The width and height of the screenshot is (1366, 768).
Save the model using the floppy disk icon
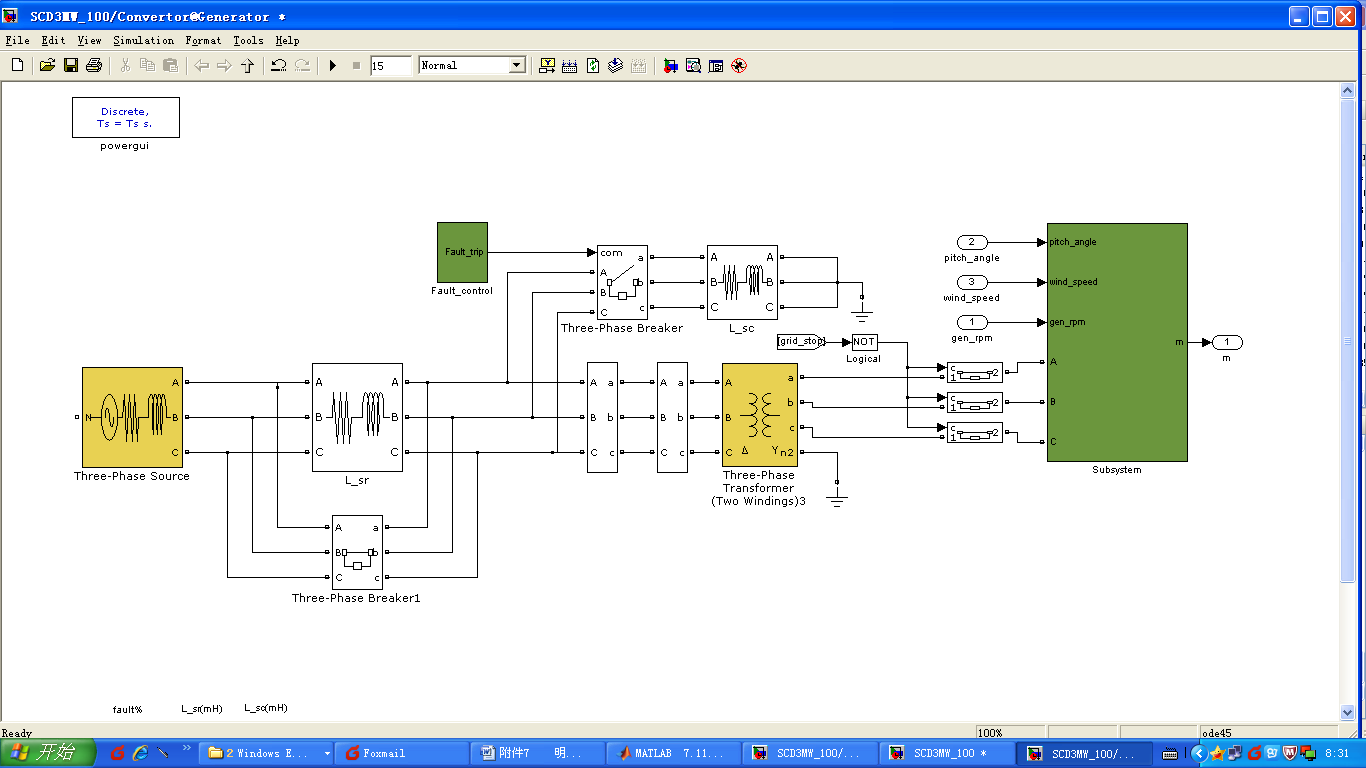(71, 65)
